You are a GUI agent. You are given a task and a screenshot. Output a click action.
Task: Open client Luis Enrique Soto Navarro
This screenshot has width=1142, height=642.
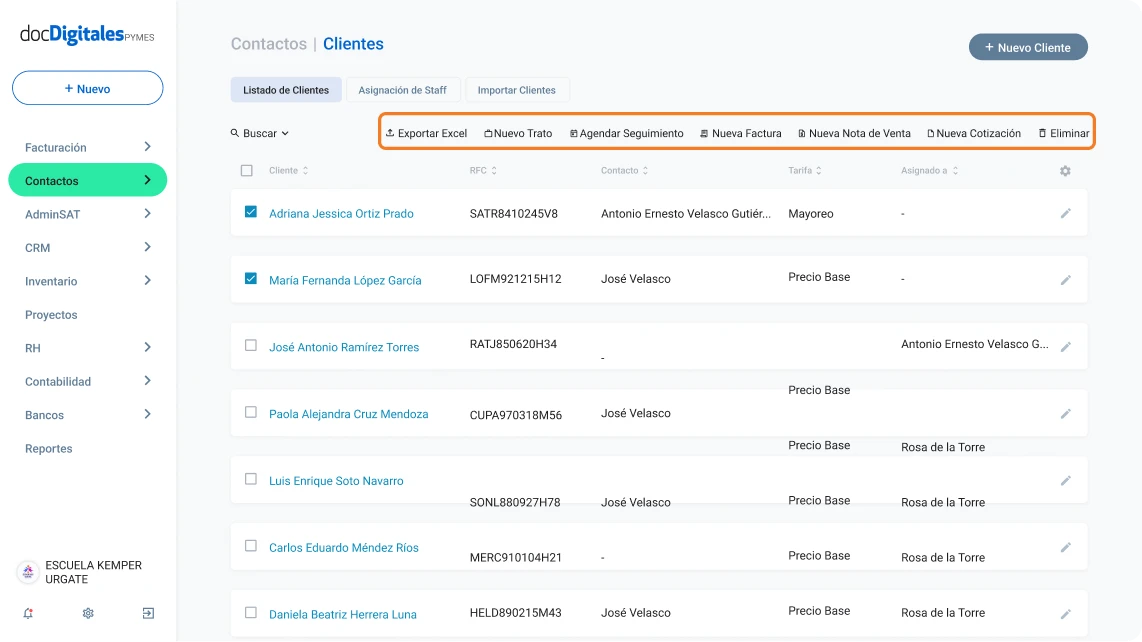pos(336,481)
